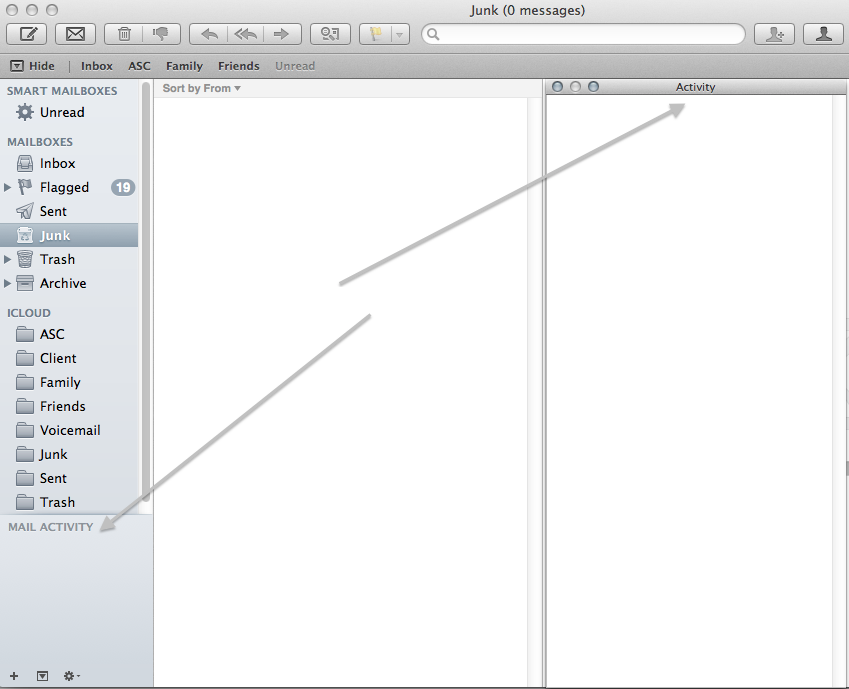Compose a new message
Viewport: 849px width, 689px height.
(27, 34)
